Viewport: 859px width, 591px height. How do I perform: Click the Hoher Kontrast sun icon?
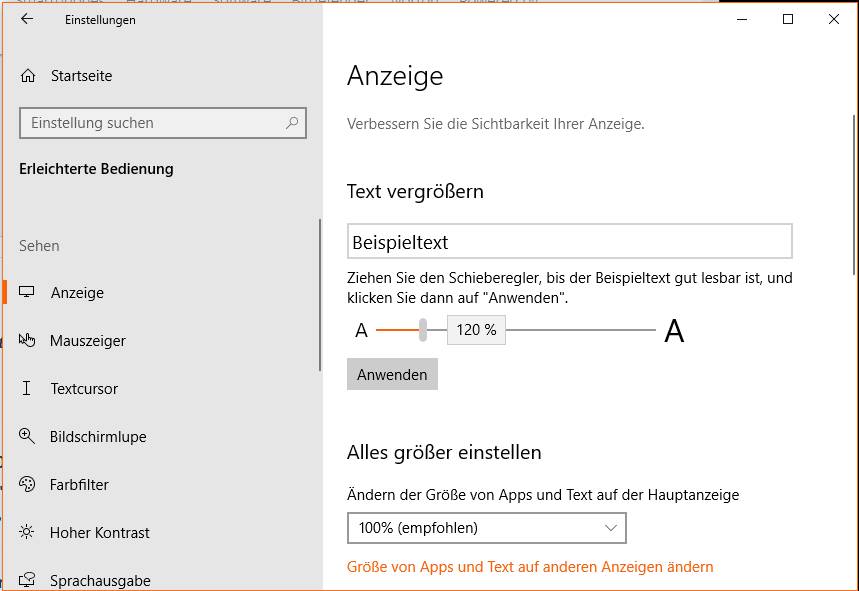(27, 532)
